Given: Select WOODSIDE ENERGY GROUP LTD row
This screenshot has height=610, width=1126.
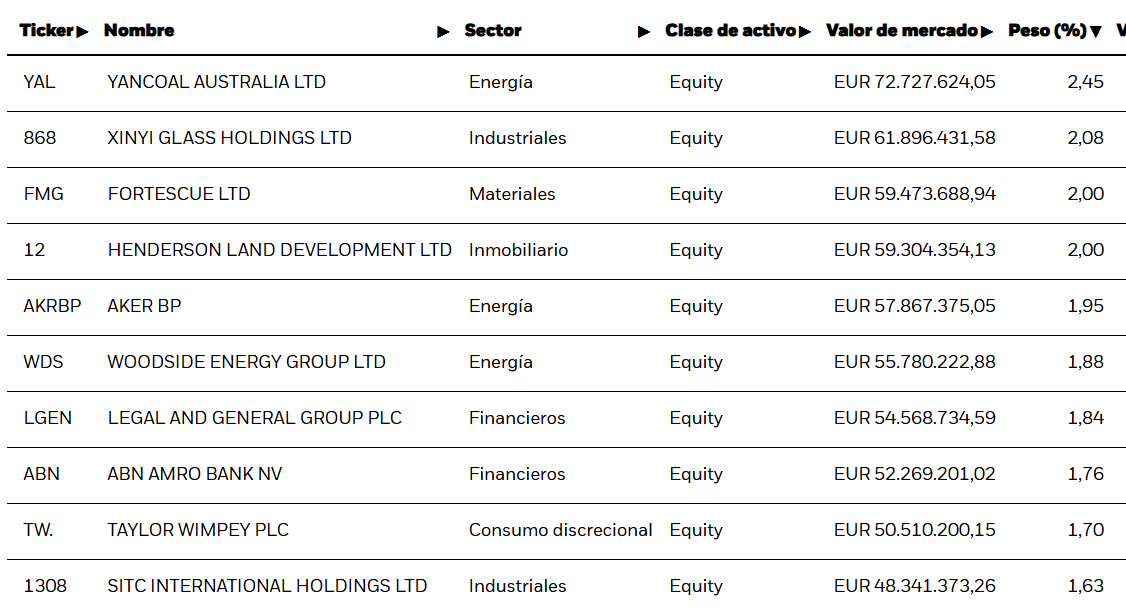Looking at the screenshot, I should point(246,362).
